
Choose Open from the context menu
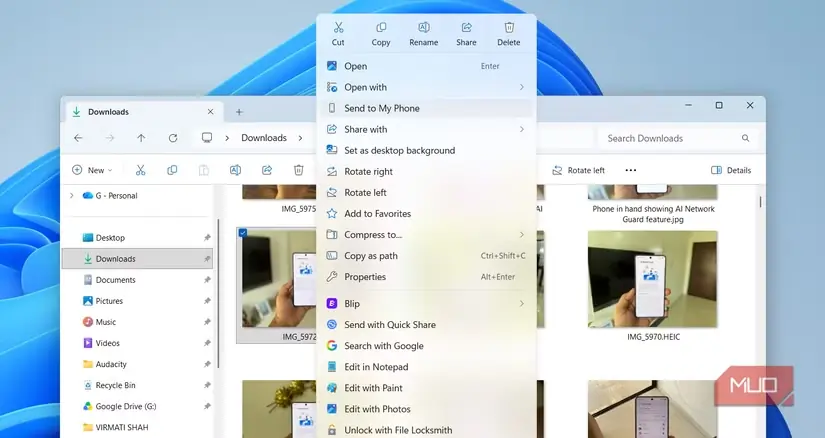click(x=426, y=66)
